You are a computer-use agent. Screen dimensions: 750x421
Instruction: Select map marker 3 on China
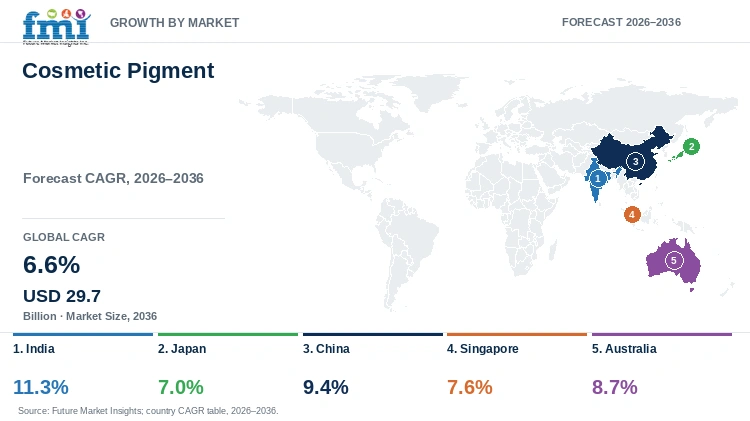[635, 162]
